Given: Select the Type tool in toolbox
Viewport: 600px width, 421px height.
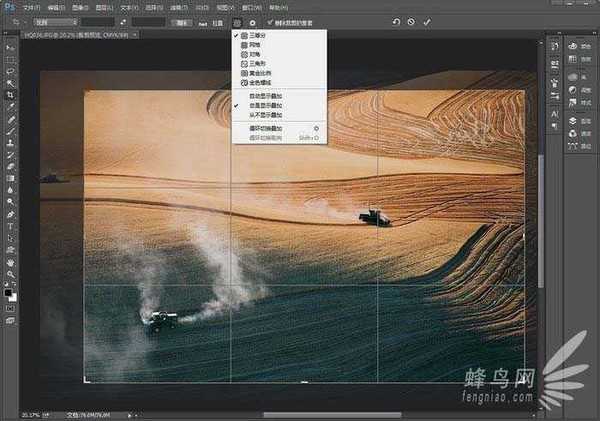Looking at the screenshot, I should (11, 226).
